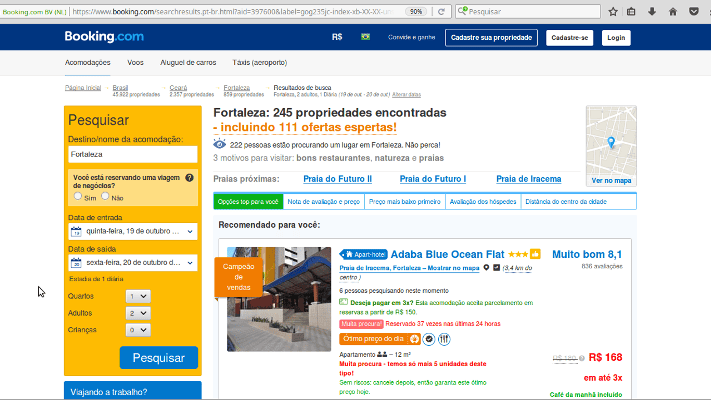Click the 90% zoom indicator in address bar

(416, 12)
